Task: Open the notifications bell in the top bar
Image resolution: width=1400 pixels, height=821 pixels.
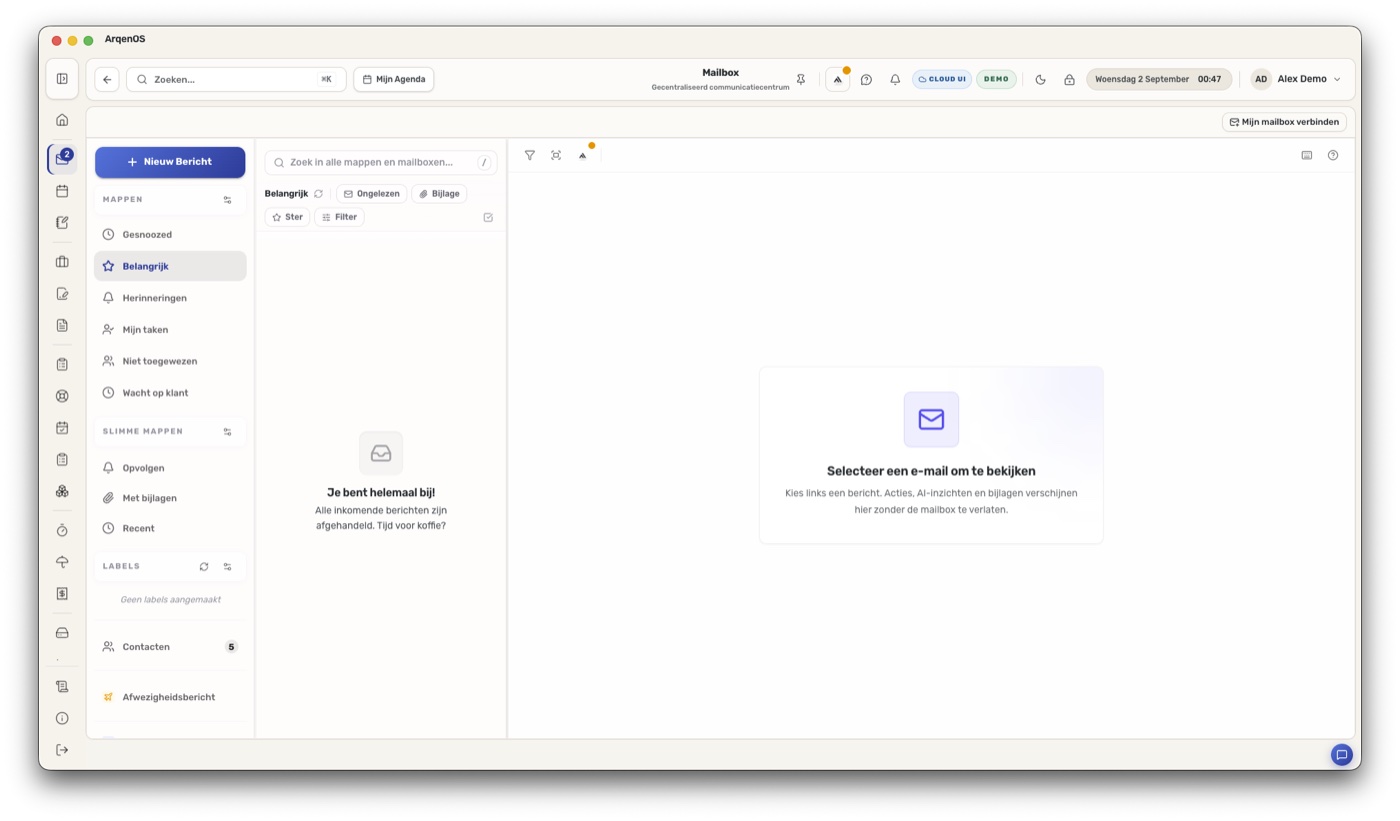Action: click(x=895, y=79)
